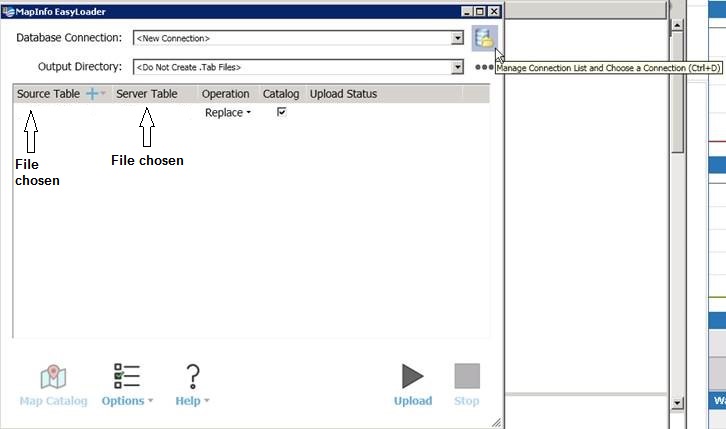Click the Server Table column header

(x=147, y=94)
